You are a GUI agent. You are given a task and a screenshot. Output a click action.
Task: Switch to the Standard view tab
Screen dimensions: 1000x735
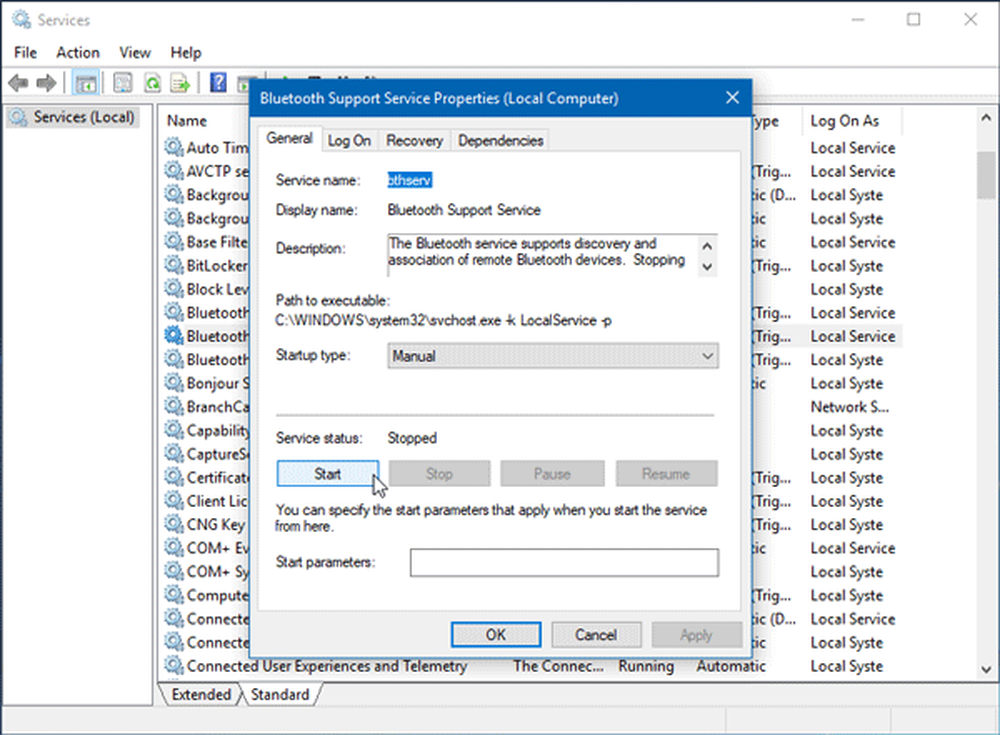click(279, 694)
